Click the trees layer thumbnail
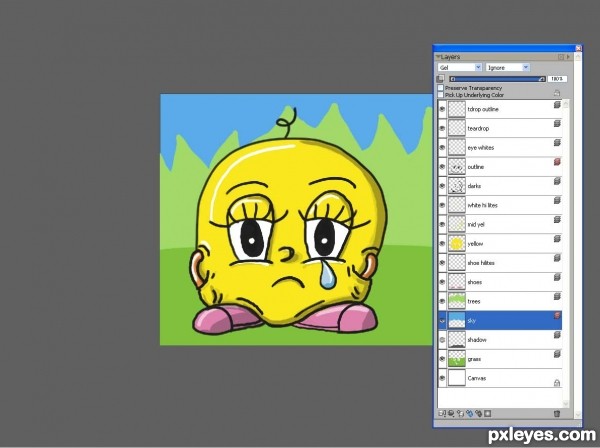Viewport: 600px width, 448px height. (457, 301)
